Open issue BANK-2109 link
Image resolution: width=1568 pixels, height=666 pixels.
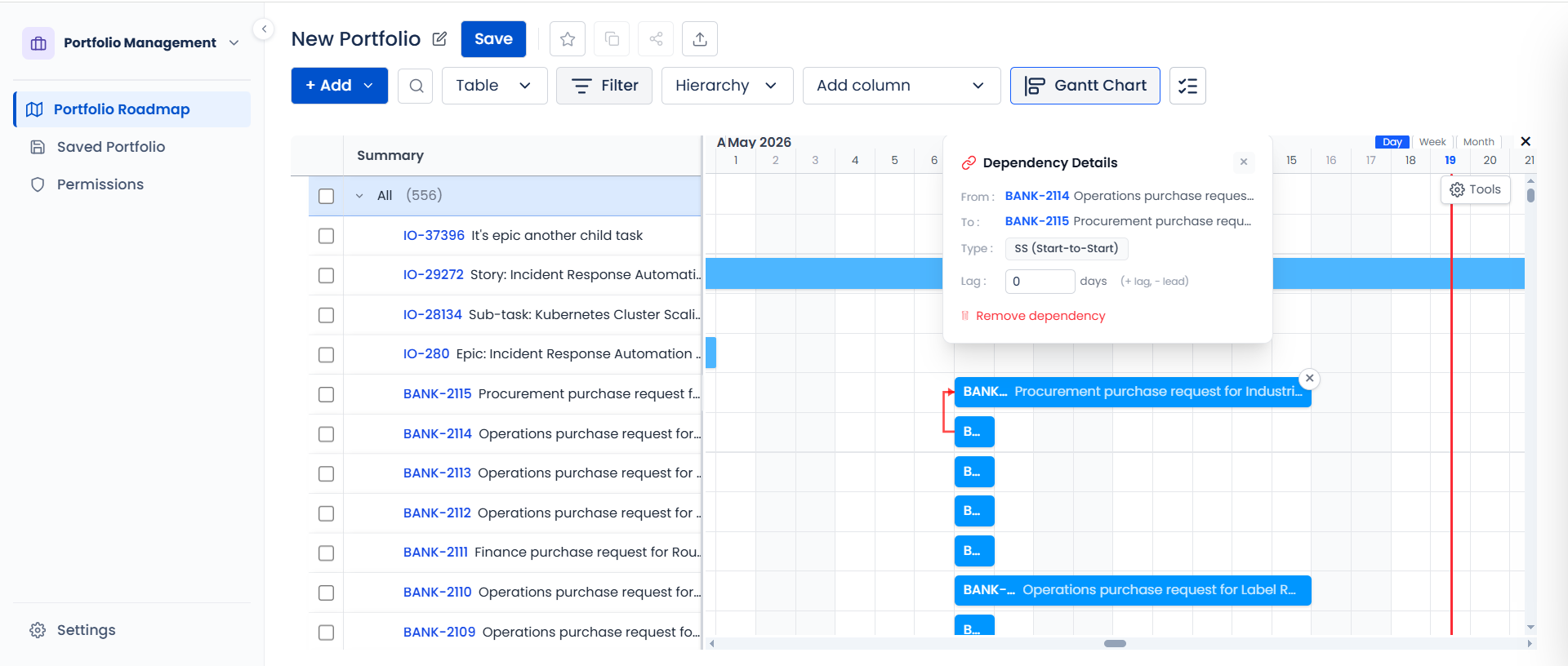439,633
